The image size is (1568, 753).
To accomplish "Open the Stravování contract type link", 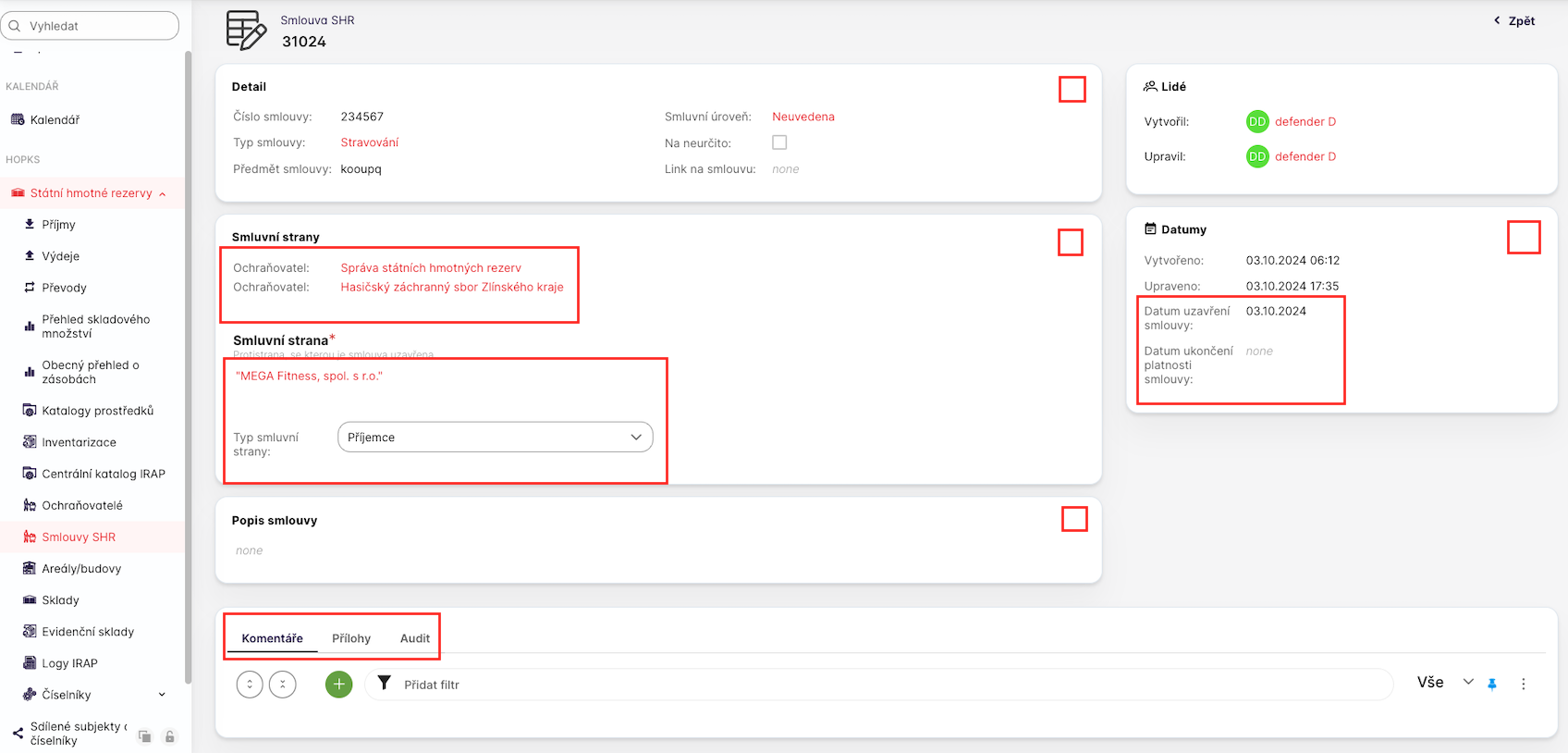I will pyautogui.click(x=370, y=142).
